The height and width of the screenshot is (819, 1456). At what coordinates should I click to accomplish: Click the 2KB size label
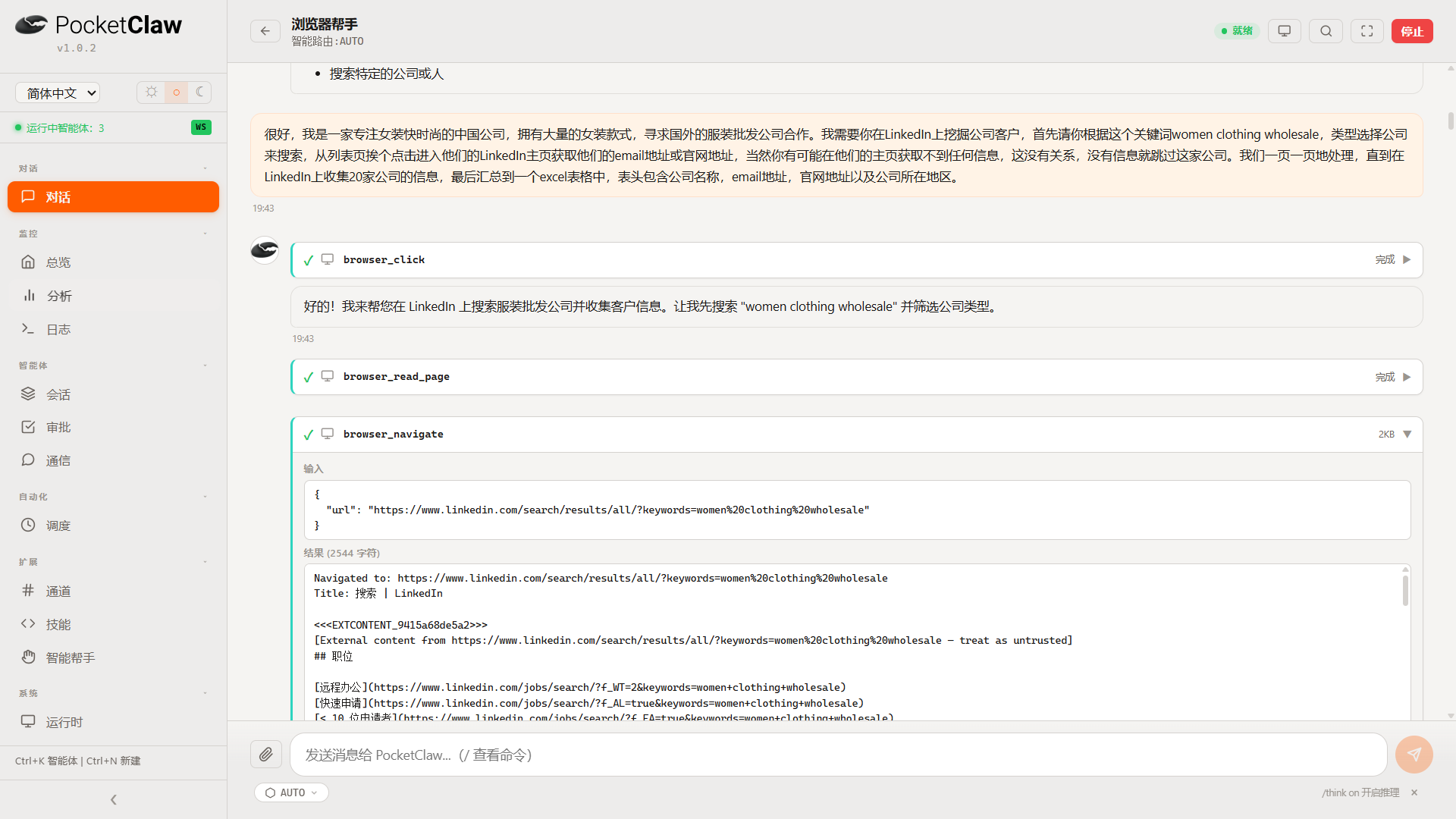coord(1386,435)
